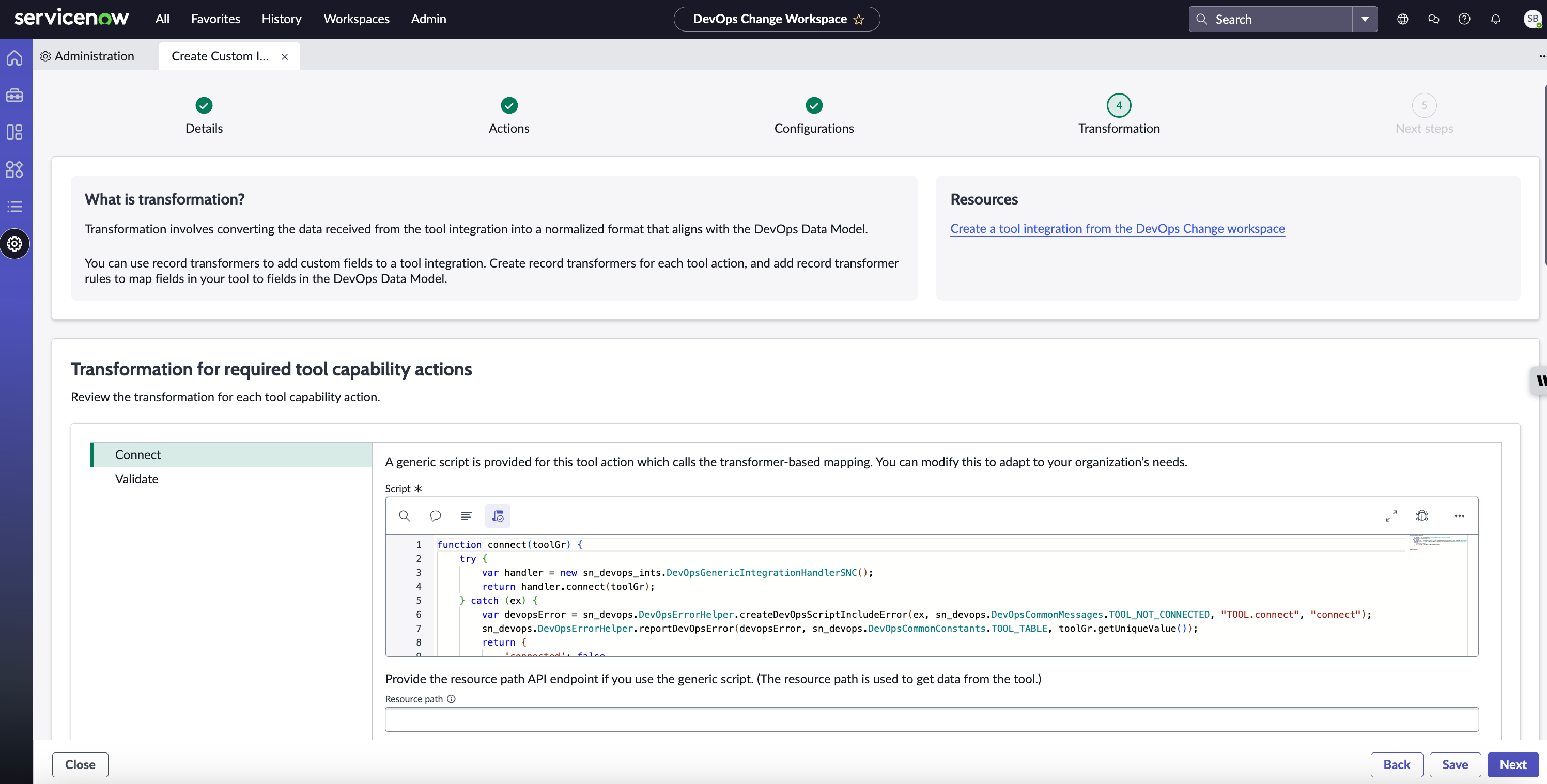
Task: Select step 5 Next steps indicator
Action: coord(1424,105)
